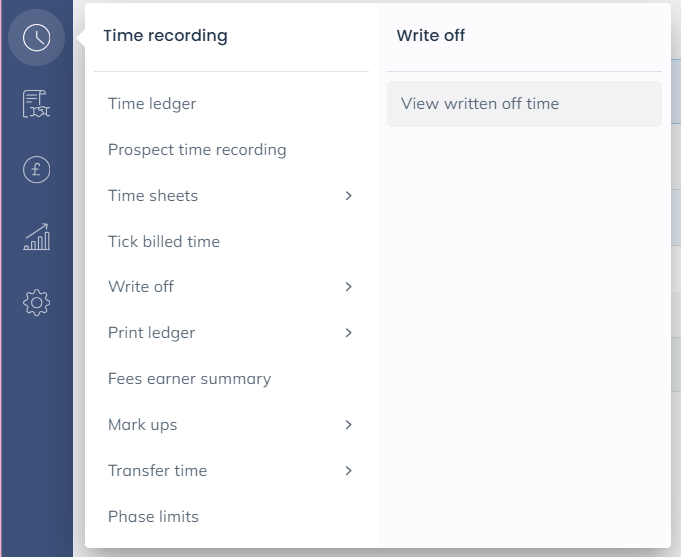
Task: Click View written off time
Action: (x=480, y=104)
